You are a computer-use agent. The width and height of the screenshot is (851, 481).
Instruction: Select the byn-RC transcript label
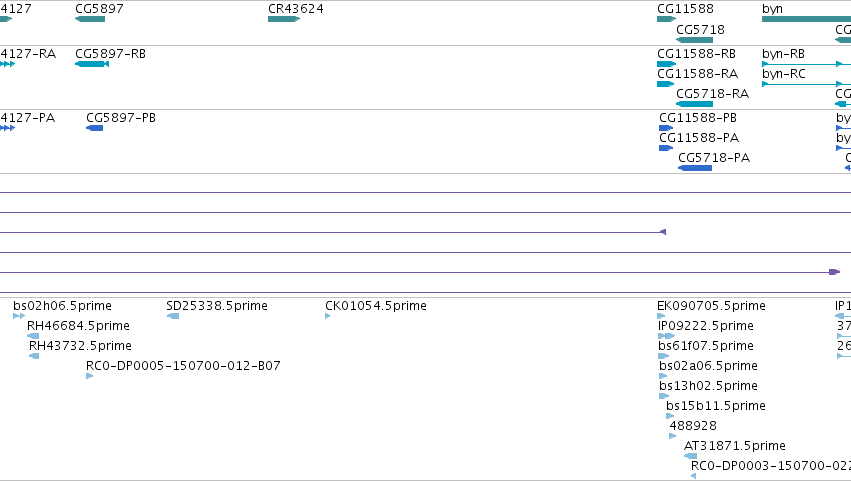tap(784, 74)
